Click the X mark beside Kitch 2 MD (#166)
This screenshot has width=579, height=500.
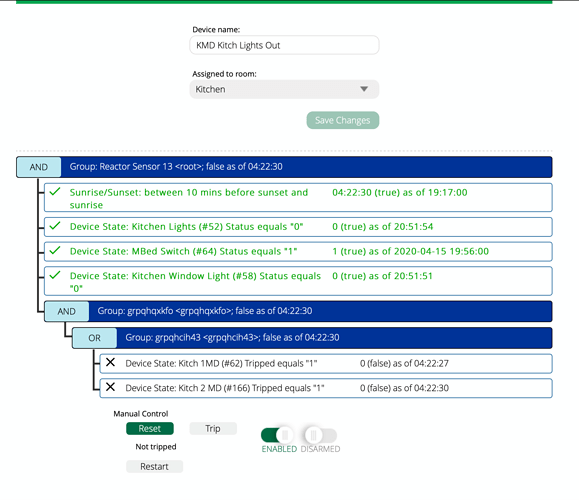pyautogui.click(x=110, y=387)
